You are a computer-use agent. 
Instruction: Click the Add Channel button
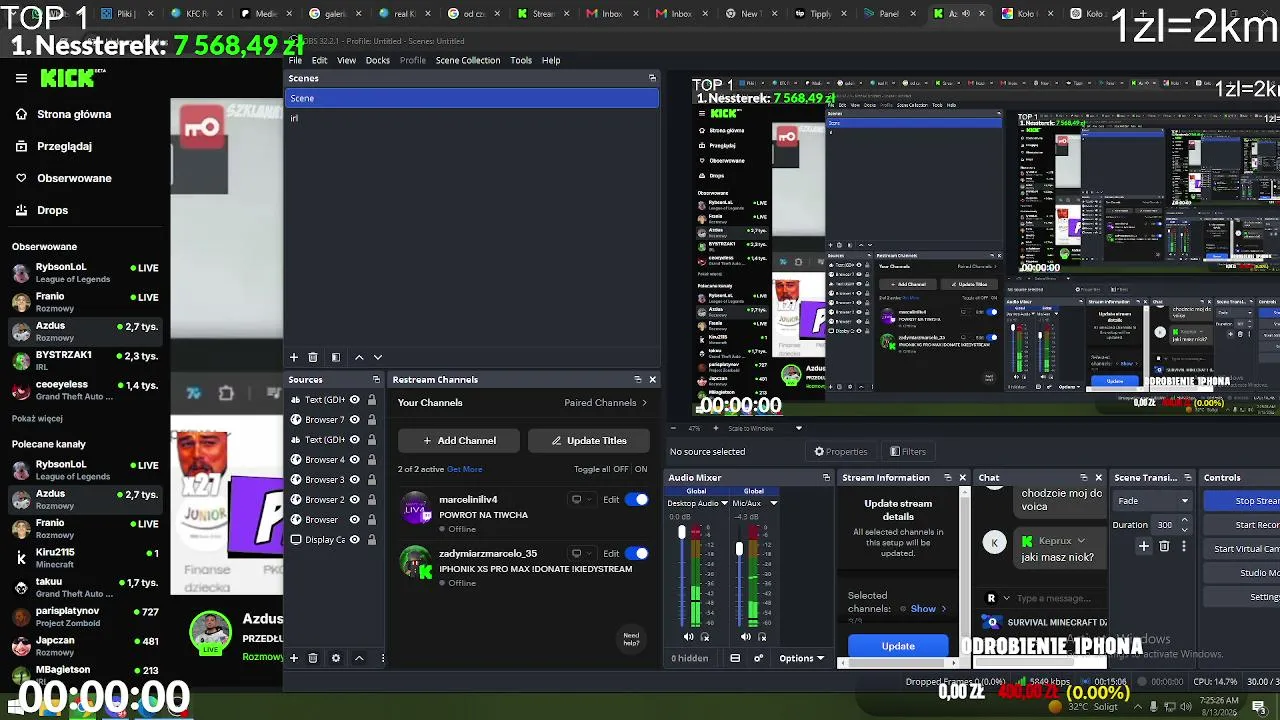point(459,441)
